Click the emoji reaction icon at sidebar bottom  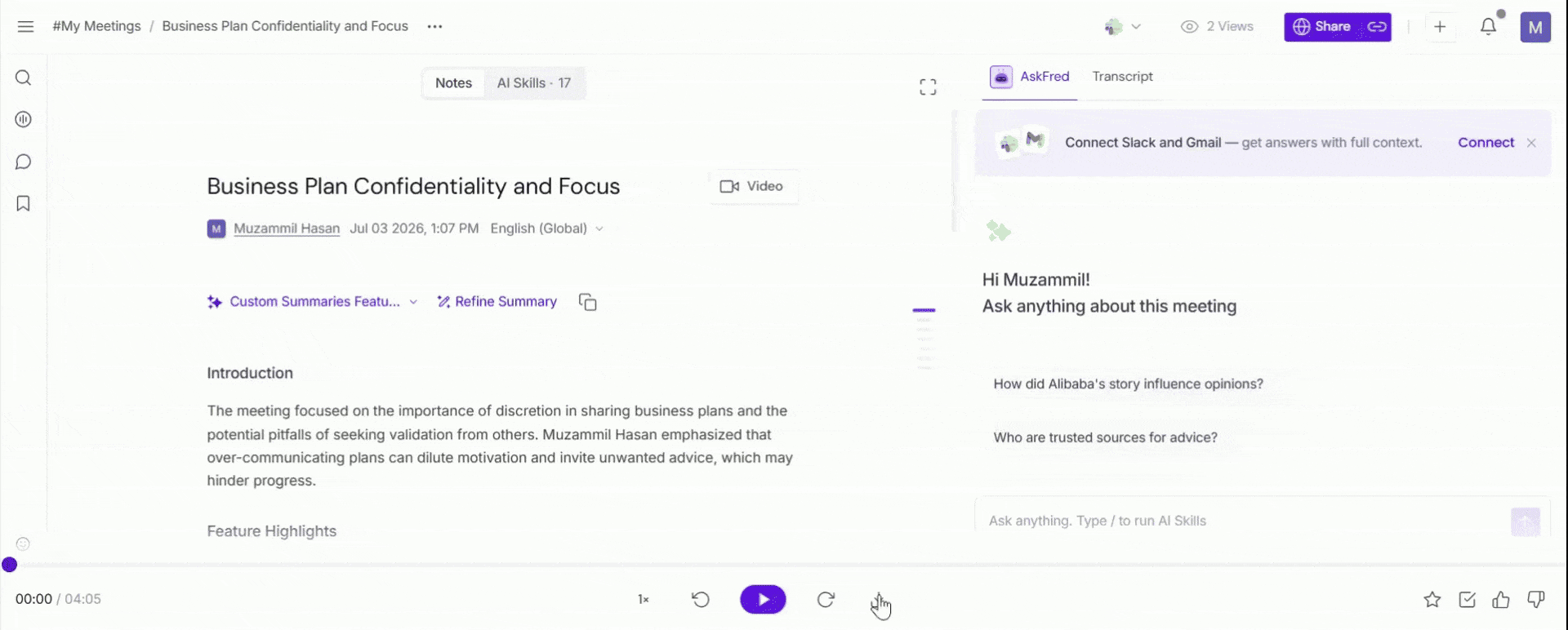(23, 543)
